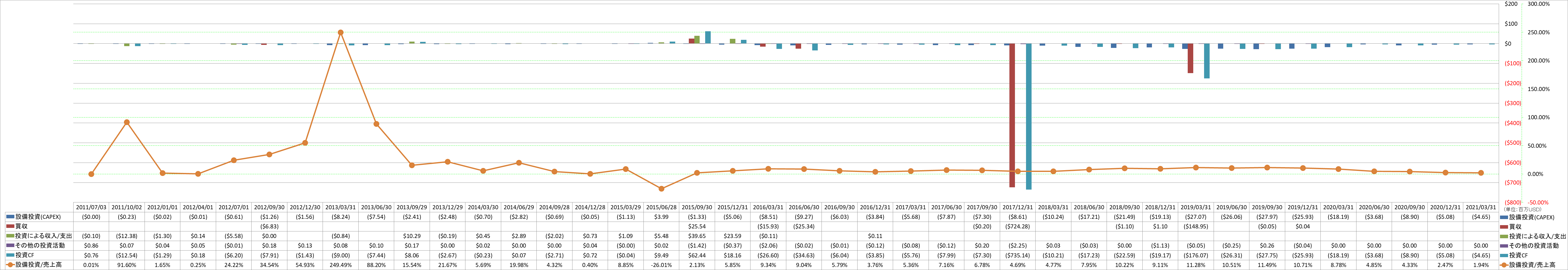Select the $0.86 other investing cell
The image size is (1568, 270).
coord(91,246)
